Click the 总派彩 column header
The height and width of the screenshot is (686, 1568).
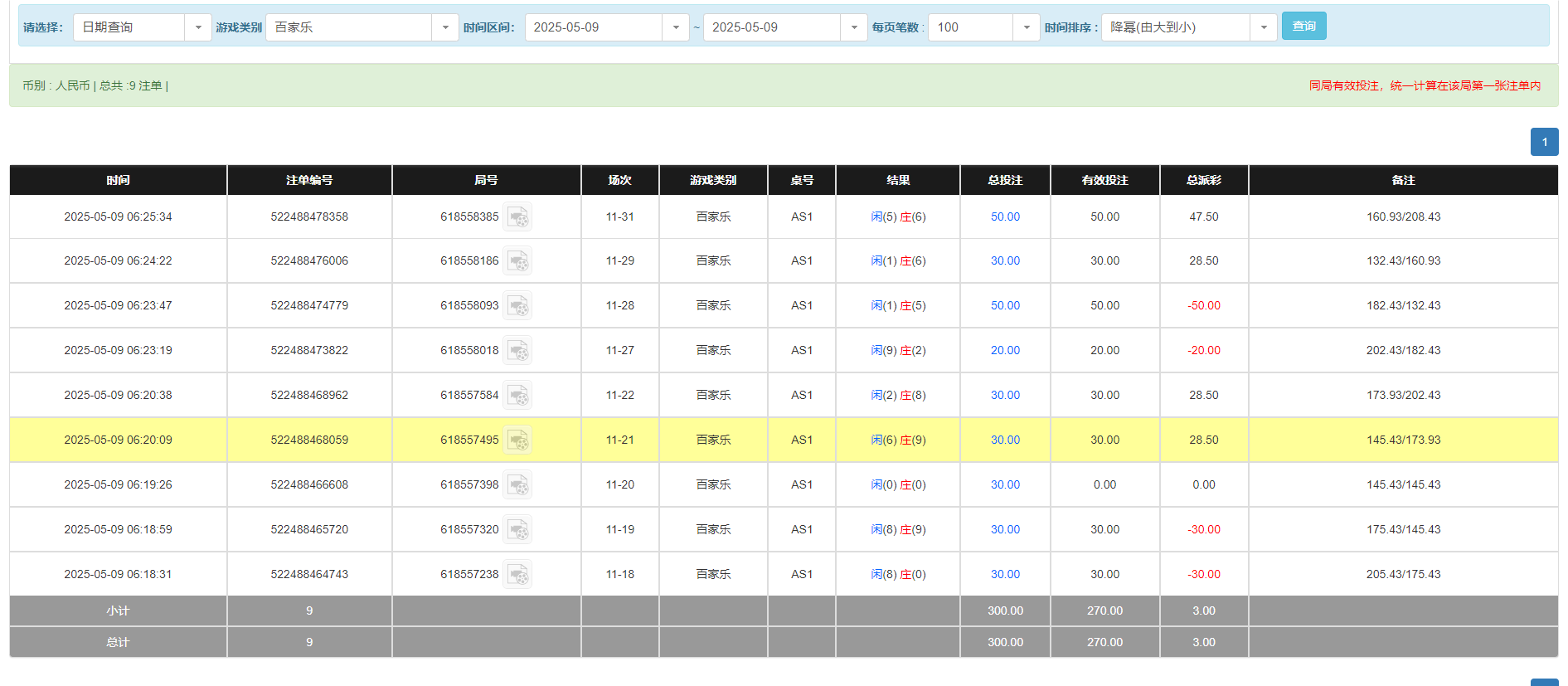pyautogui.click(x=1203, y=180)
